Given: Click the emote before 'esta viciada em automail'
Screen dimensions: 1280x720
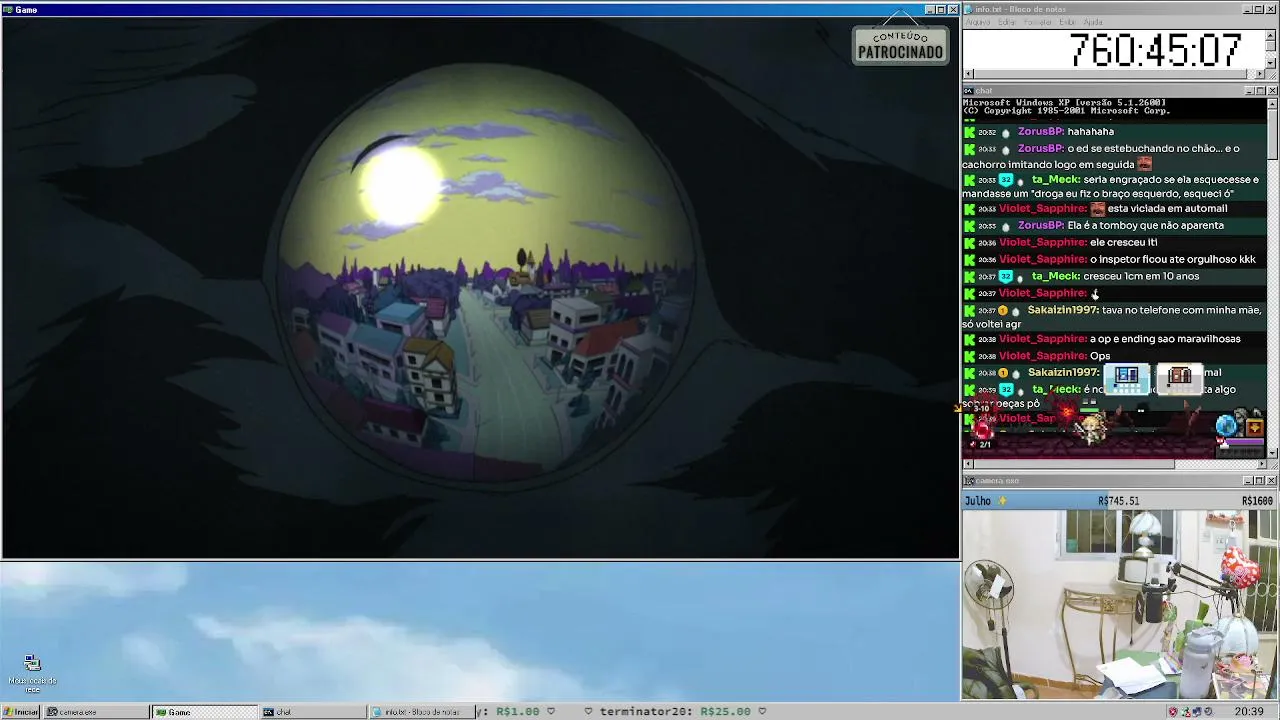Looking at the screenshot, I should pyautogui.click(x=1098, y=209).
